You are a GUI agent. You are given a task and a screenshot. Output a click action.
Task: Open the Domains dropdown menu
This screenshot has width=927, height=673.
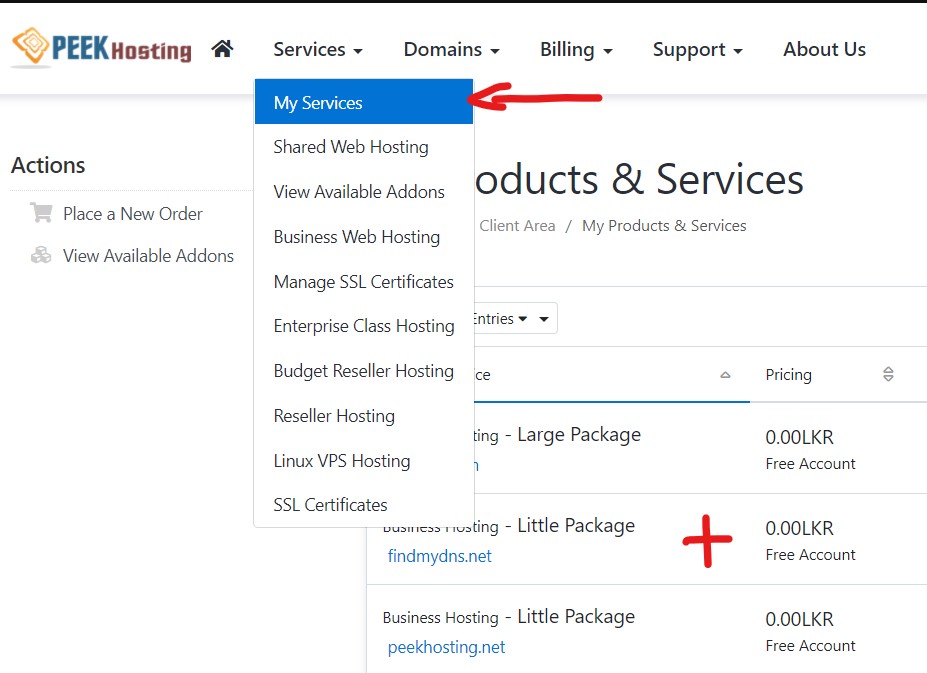click(451, 49)
